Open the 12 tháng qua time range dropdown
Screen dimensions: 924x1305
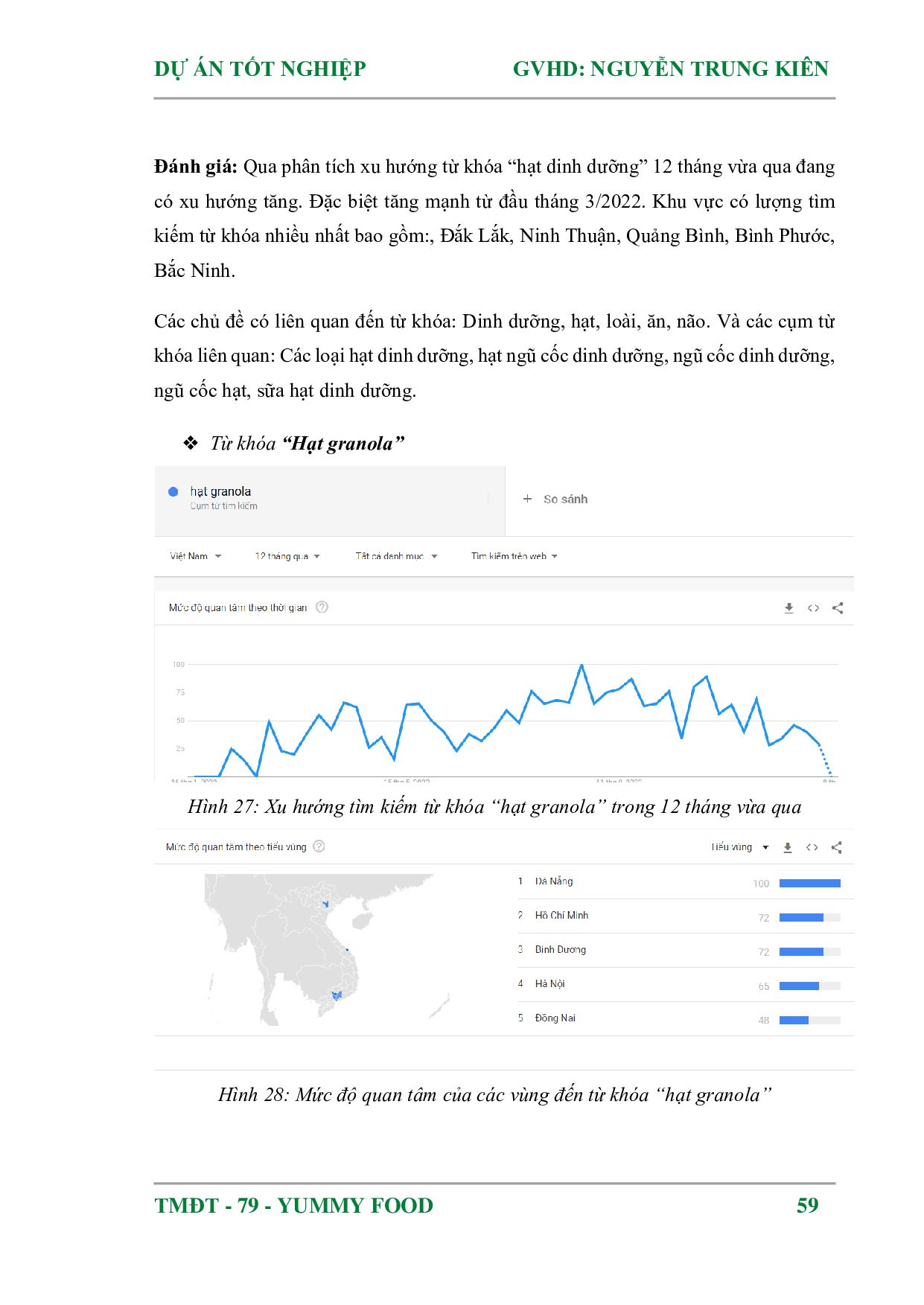point(287,556)
